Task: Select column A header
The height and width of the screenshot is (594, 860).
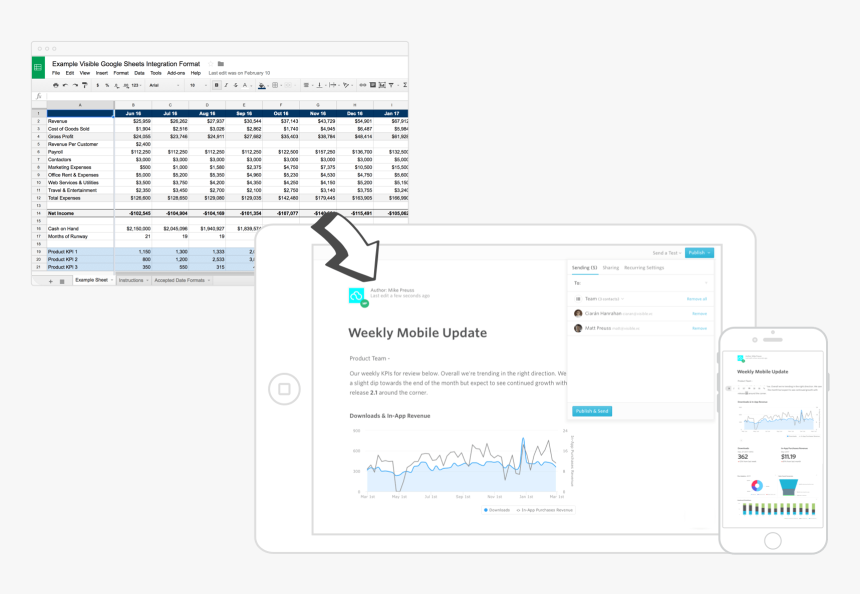Action: (x=80, y=105)
